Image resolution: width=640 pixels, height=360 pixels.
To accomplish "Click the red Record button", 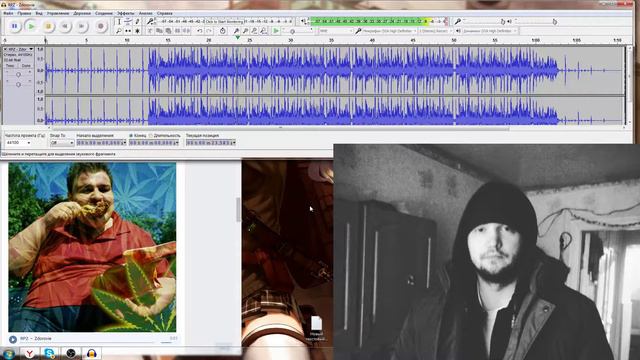I will pos(100,26).
